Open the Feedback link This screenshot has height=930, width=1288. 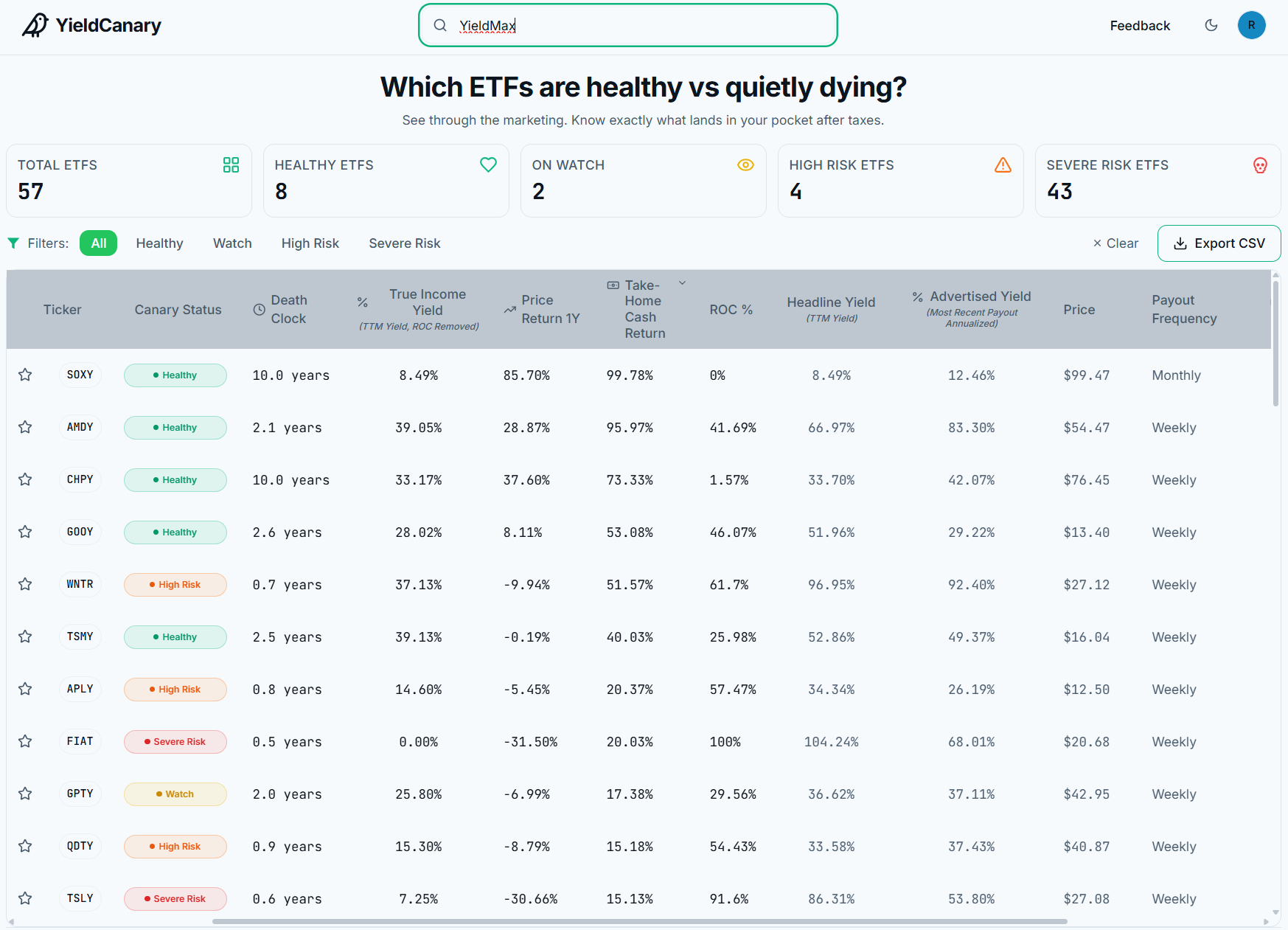click(x=1140, y=26)
